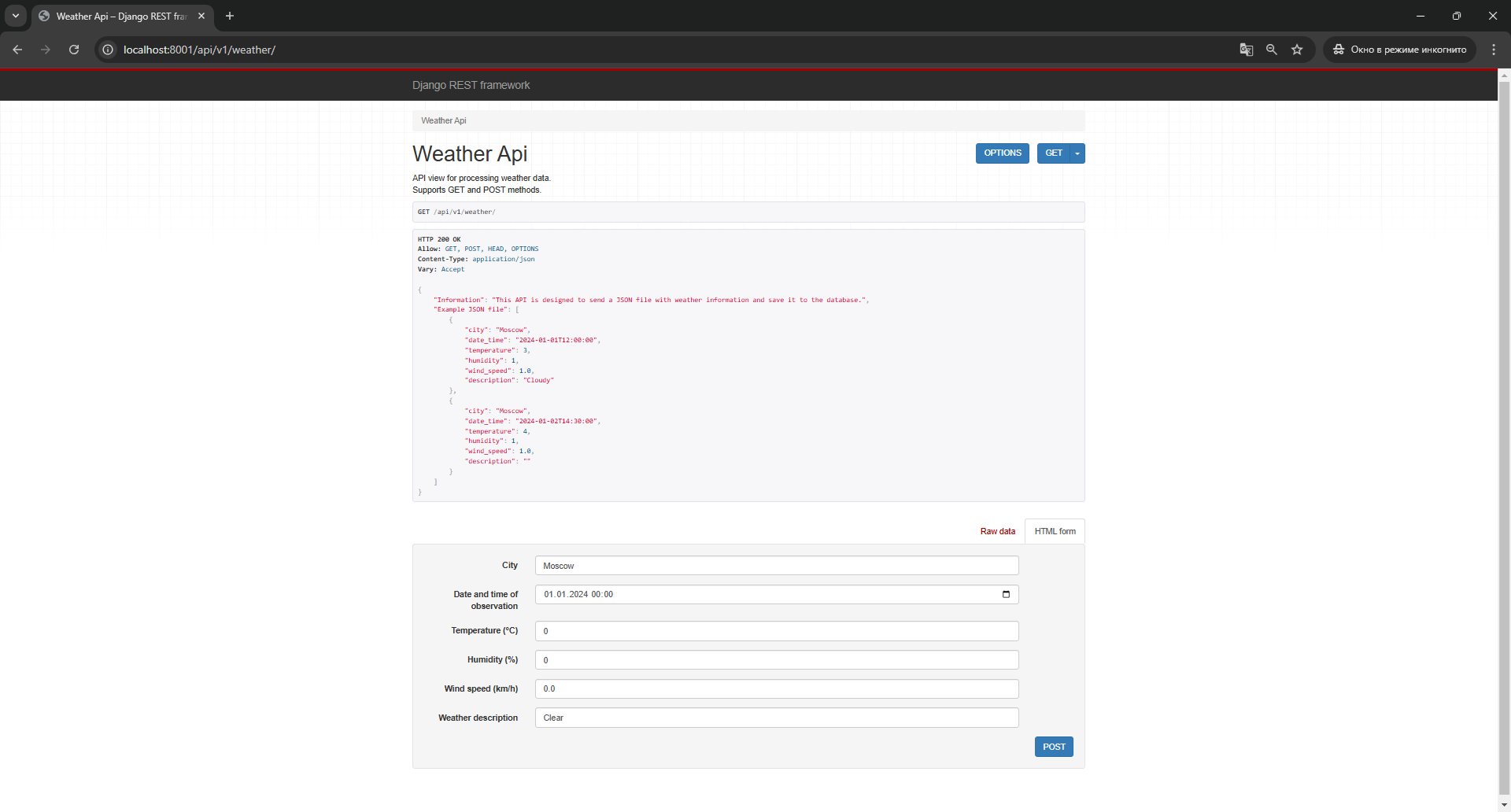Click the browser back arrow icon
The image size is (1511, 812).
(x=17, y=50)
